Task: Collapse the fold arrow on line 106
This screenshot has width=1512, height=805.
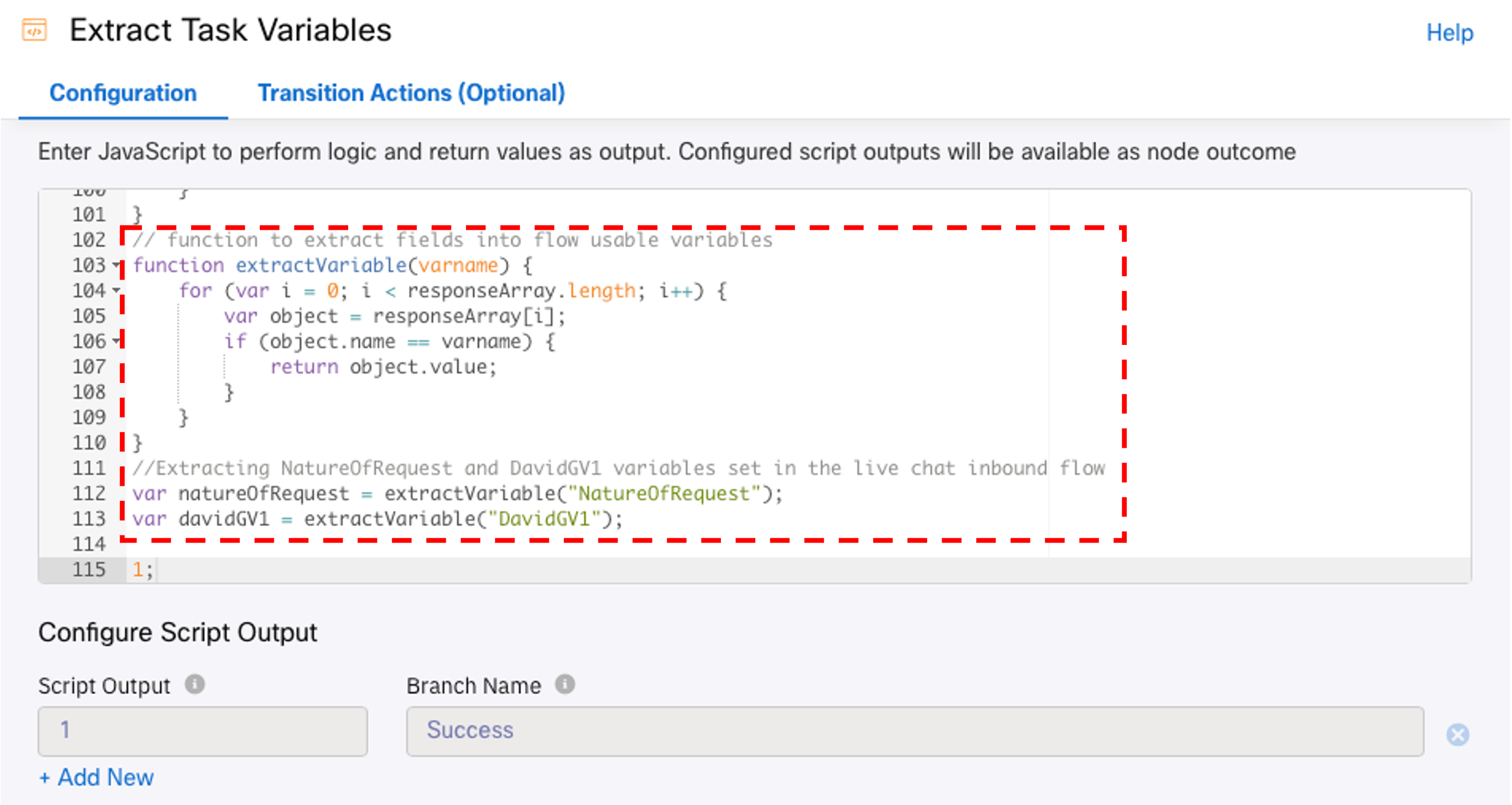Action: tap(116, 341)
